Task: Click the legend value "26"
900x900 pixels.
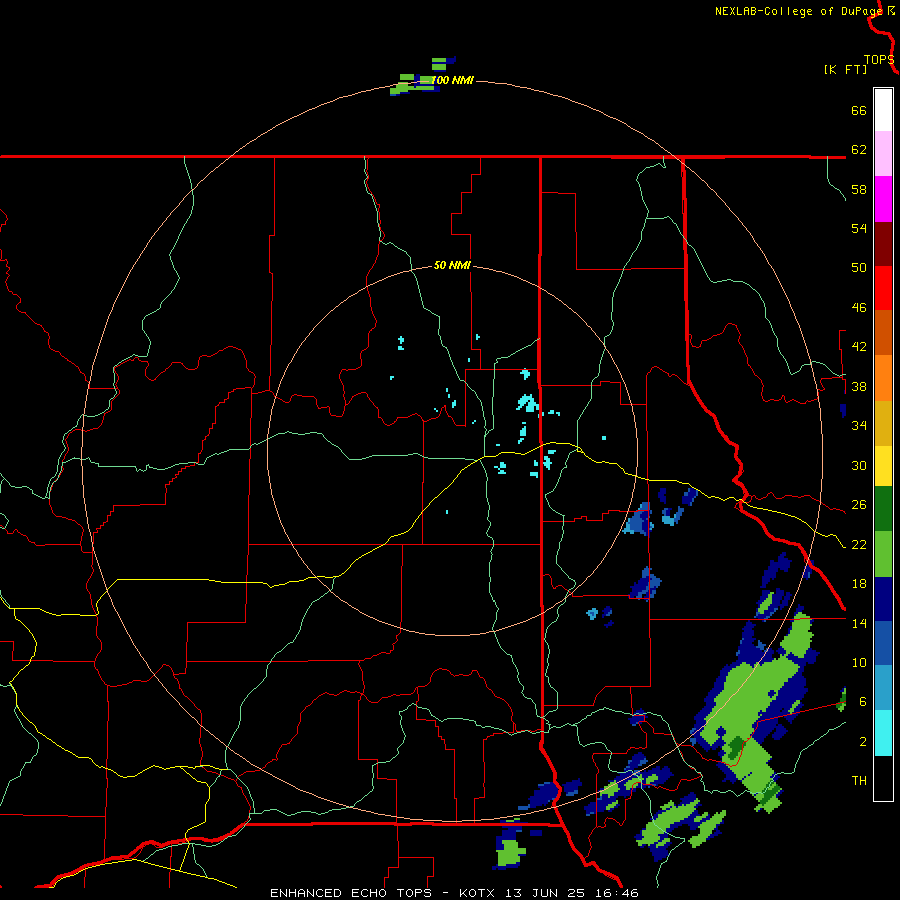Action: [859, 505]
